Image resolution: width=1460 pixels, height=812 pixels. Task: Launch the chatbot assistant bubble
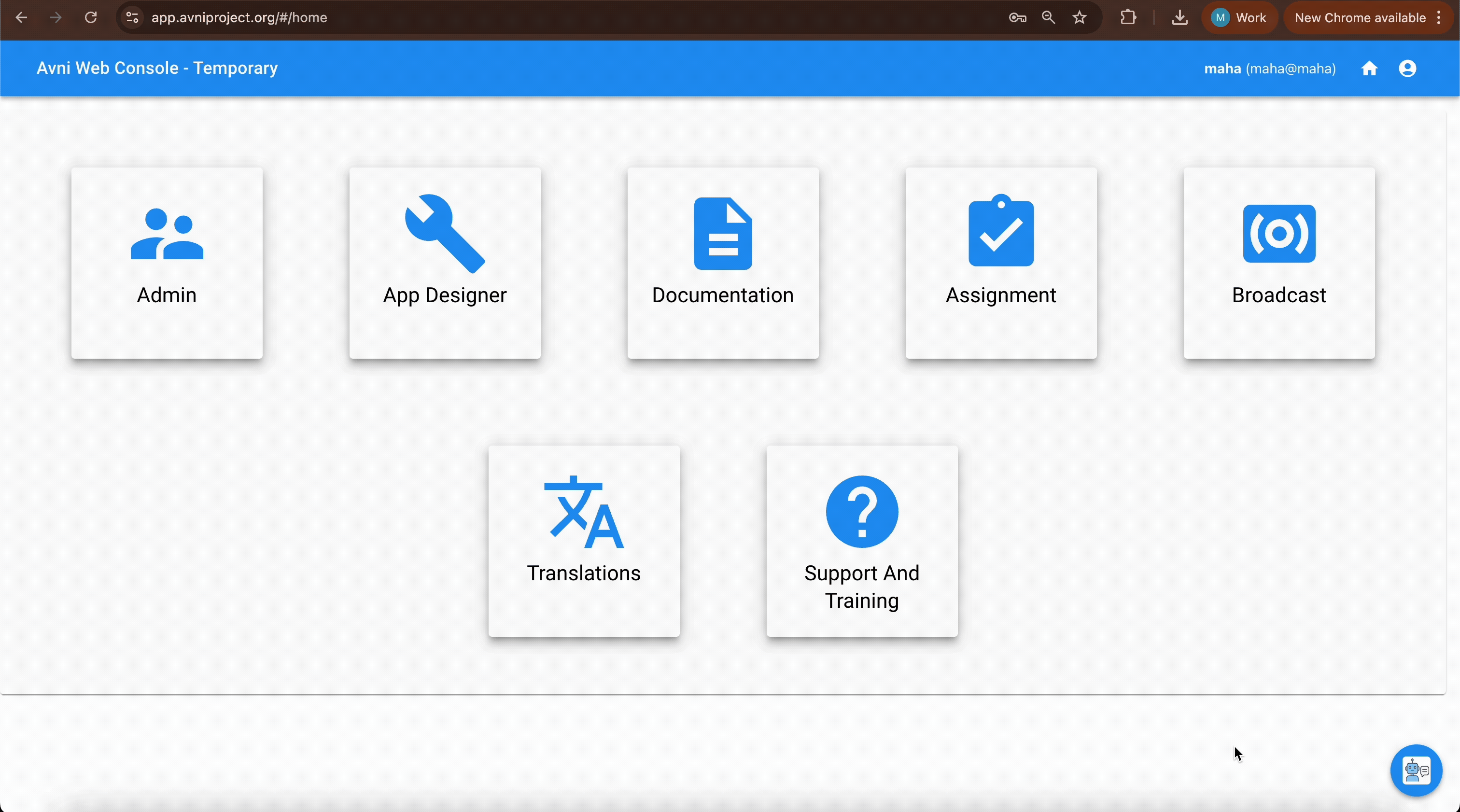tap(1416, 770)
